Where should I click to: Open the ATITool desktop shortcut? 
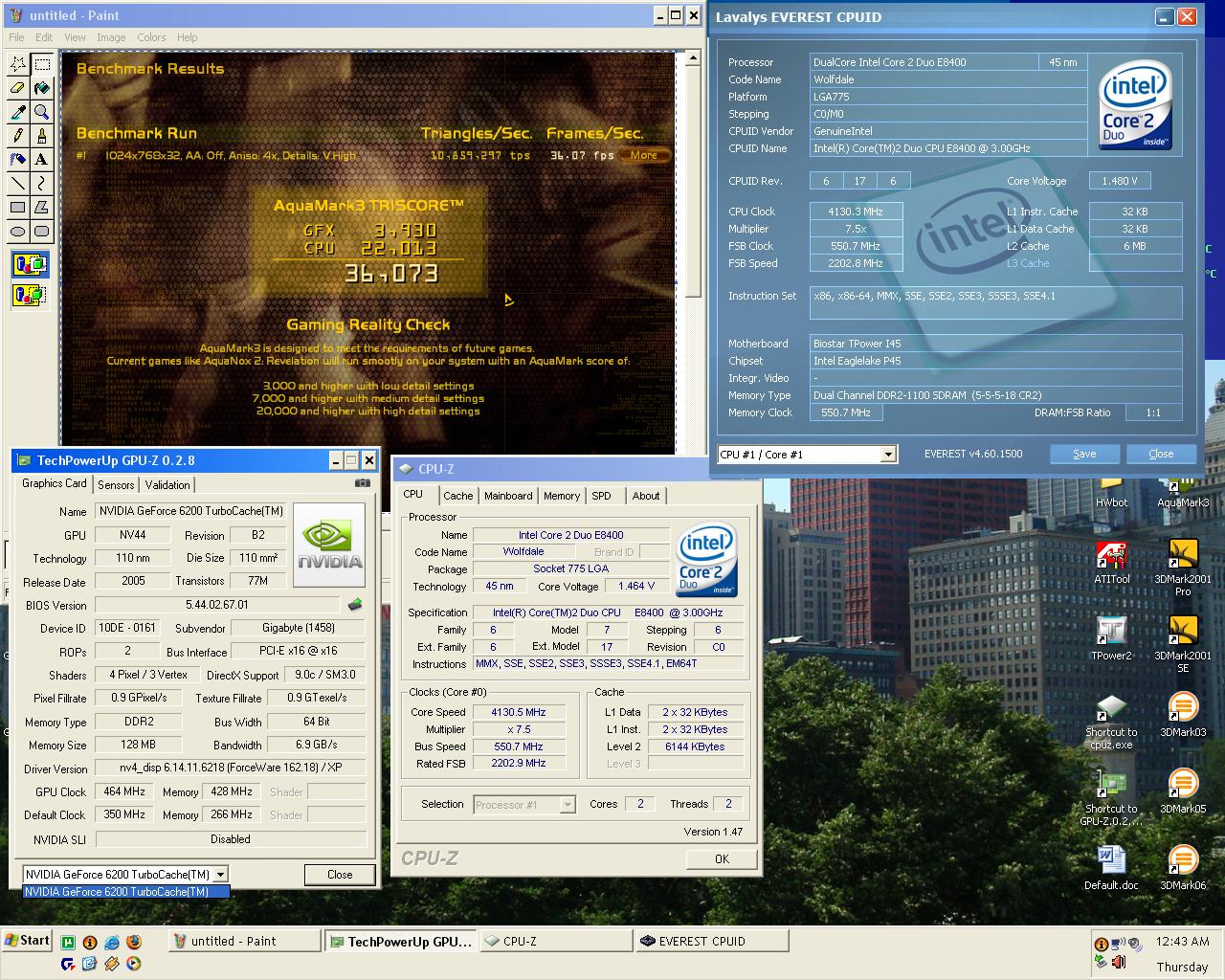(x=1112, y=562)
